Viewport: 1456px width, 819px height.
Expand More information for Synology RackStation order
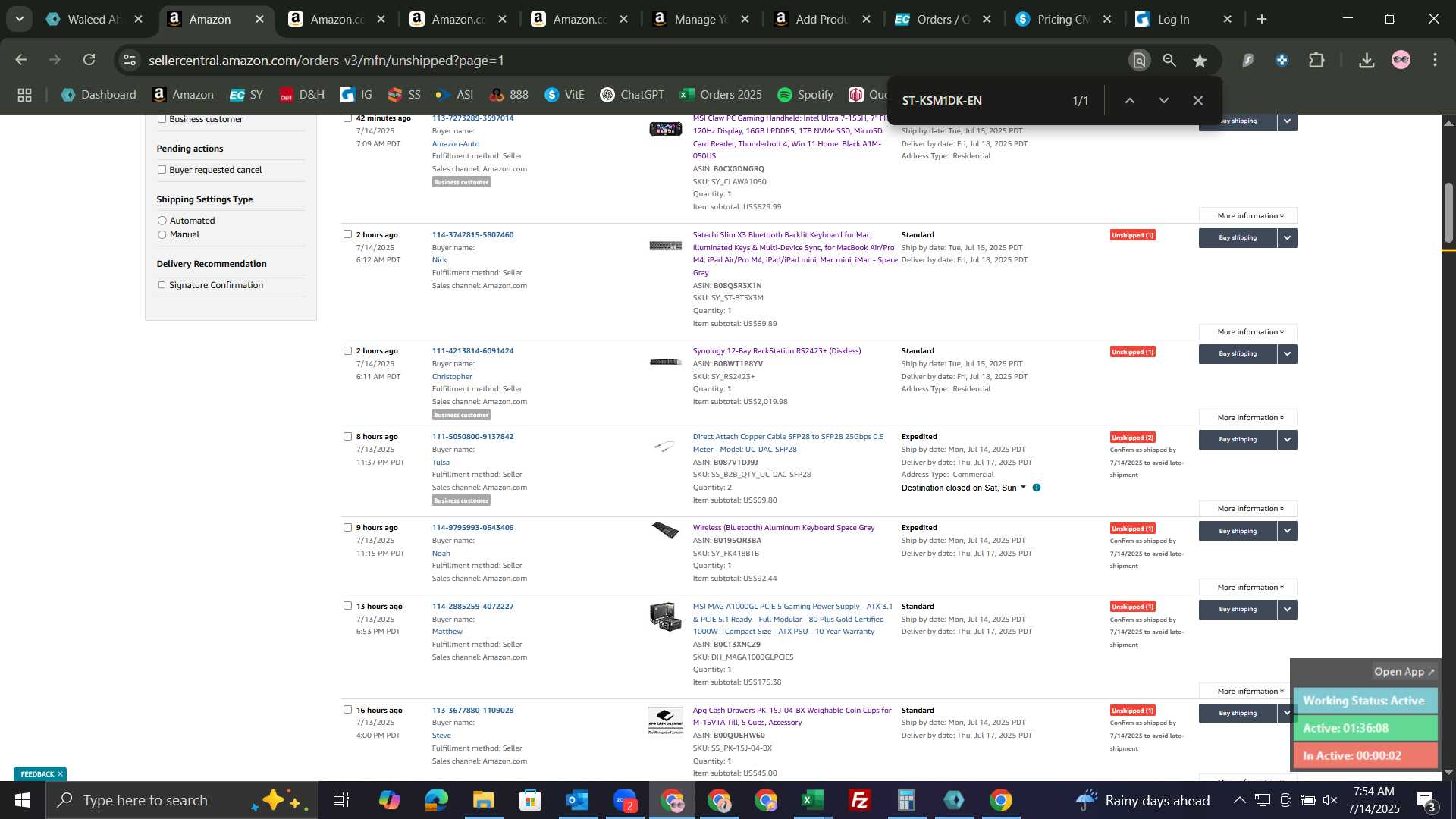(x=1248, y=418)
